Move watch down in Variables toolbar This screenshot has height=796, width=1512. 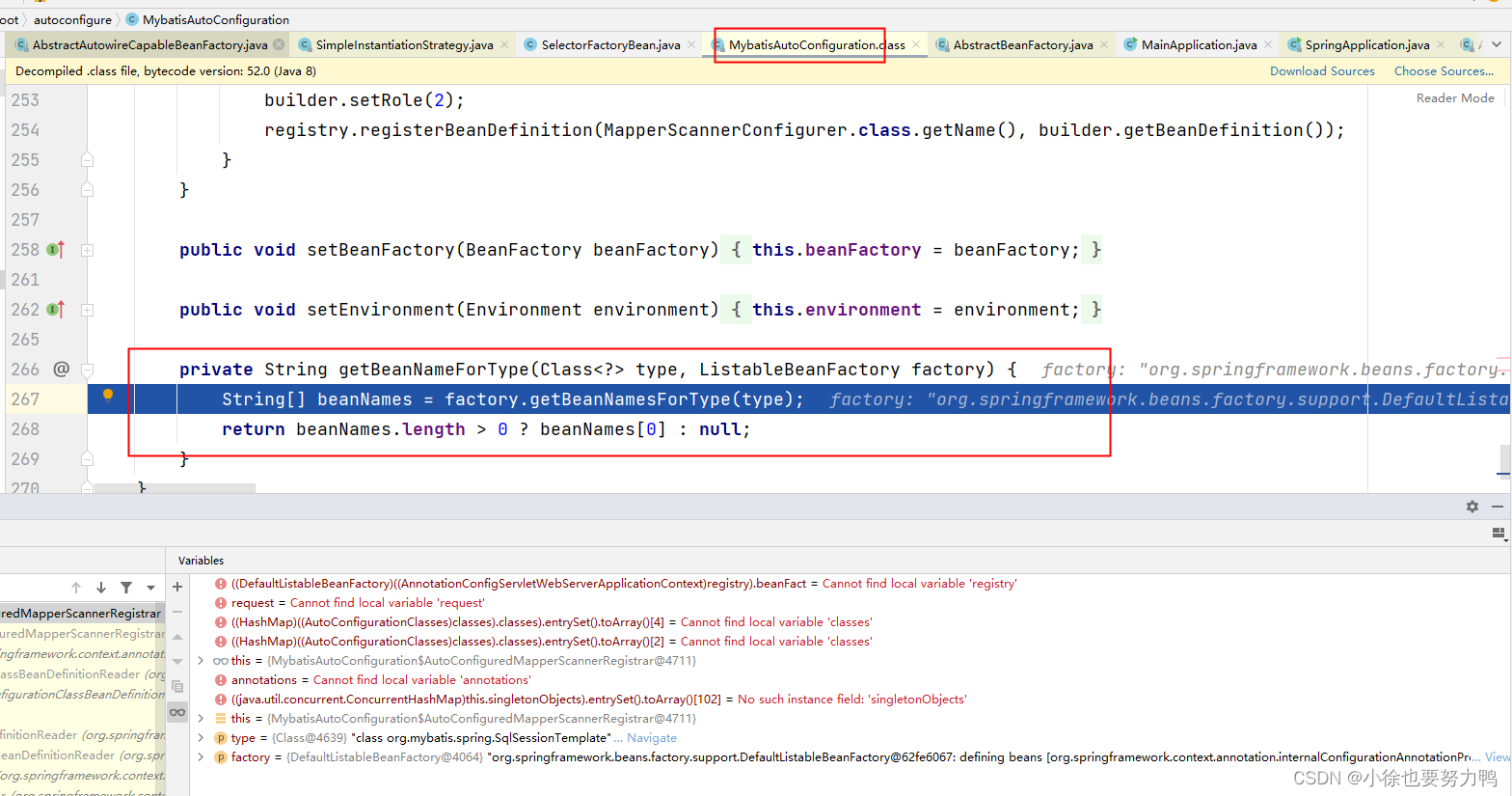pyautogui.click(x=177, y=662)
